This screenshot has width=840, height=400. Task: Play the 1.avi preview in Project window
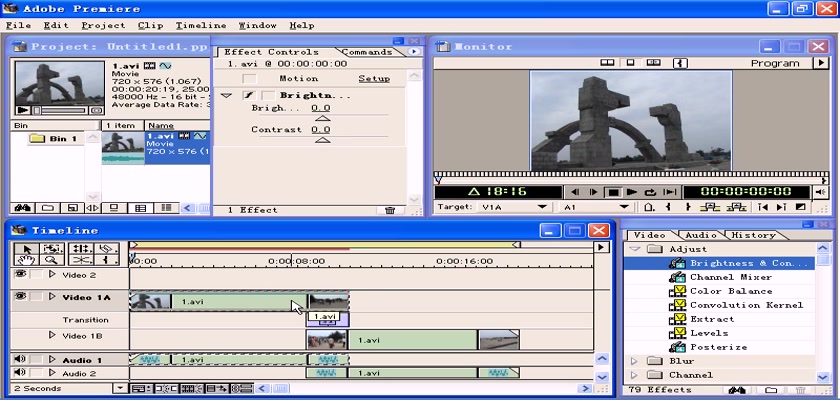coord(22,110)
